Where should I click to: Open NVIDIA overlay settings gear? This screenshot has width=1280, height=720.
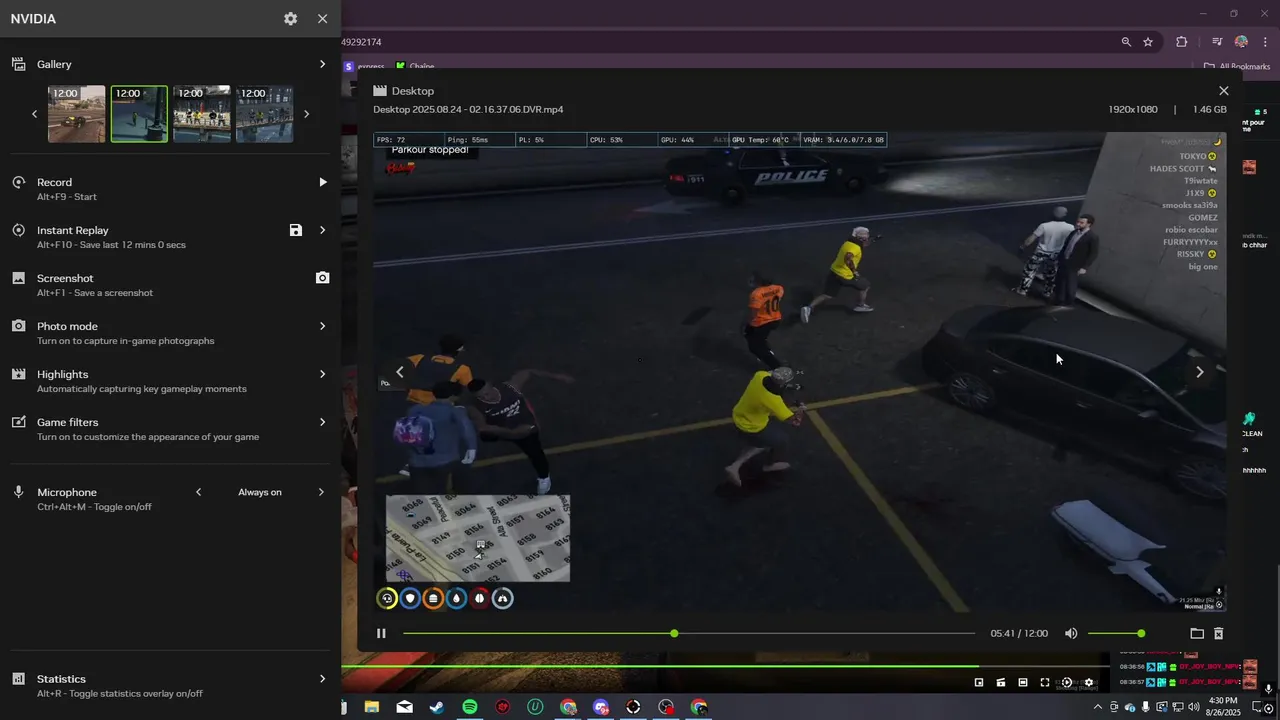click(x=290, y=19)
